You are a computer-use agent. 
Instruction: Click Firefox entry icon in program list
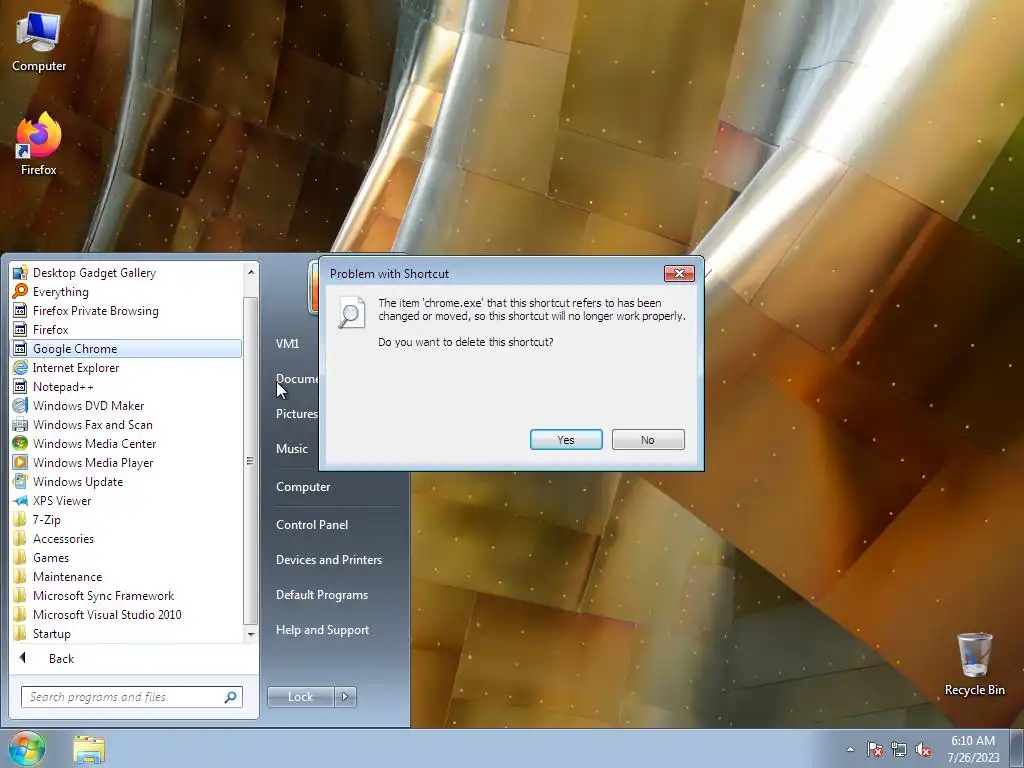click(20, 329)
